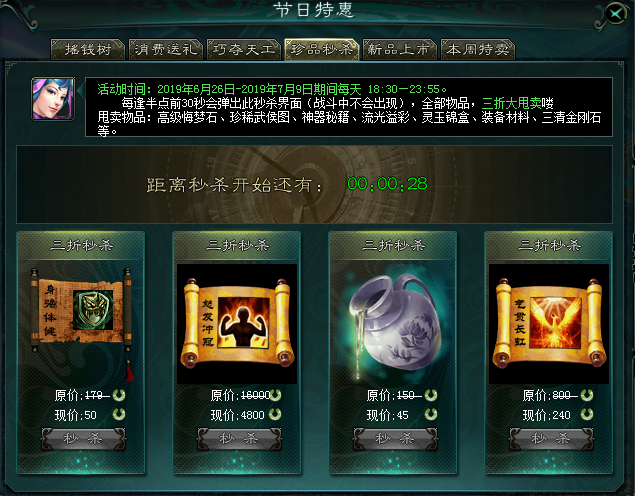Click 秒杀 button for 身强体健 scroll
This screenshot has width=635, height=496.
pyautogui.click(x=83, y=439)
